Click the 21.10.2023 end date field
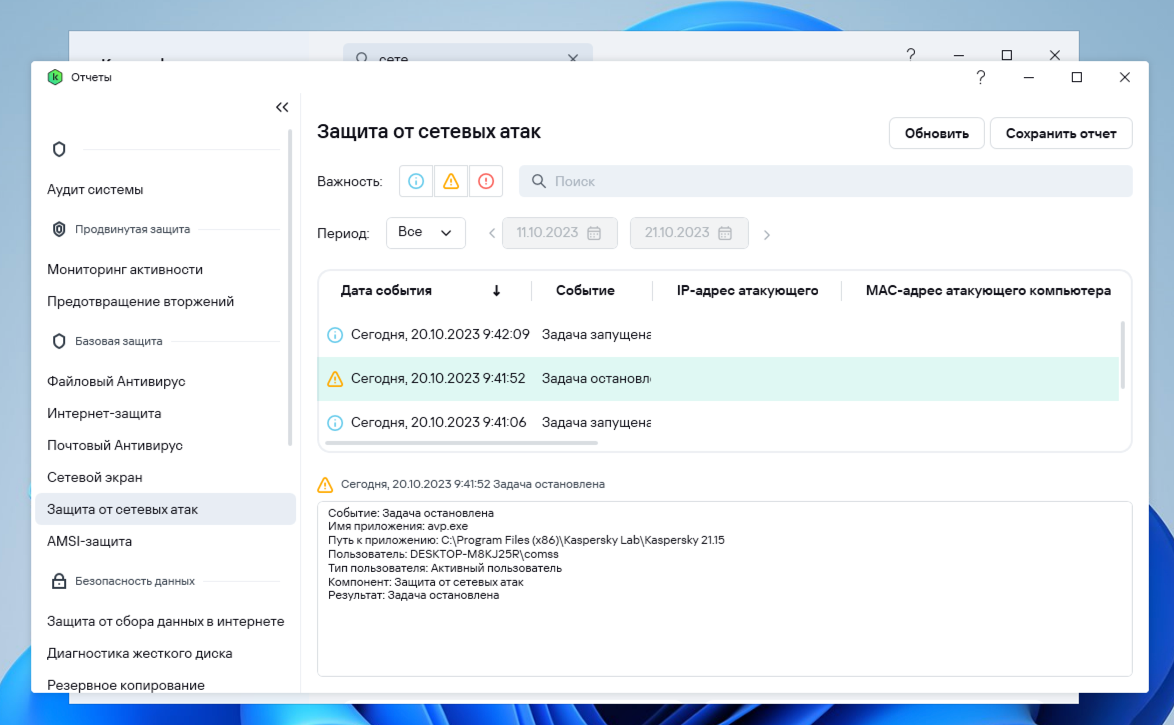 pos(689,233)
